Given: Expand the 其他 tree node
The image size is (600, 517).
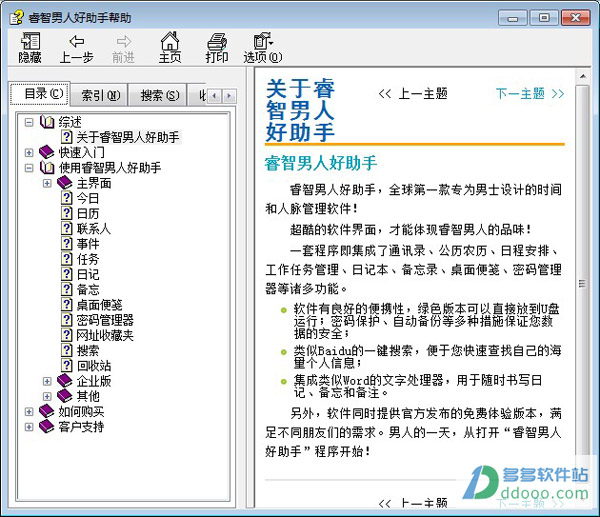Looking at the screenshot, I should tap(47, 396).
